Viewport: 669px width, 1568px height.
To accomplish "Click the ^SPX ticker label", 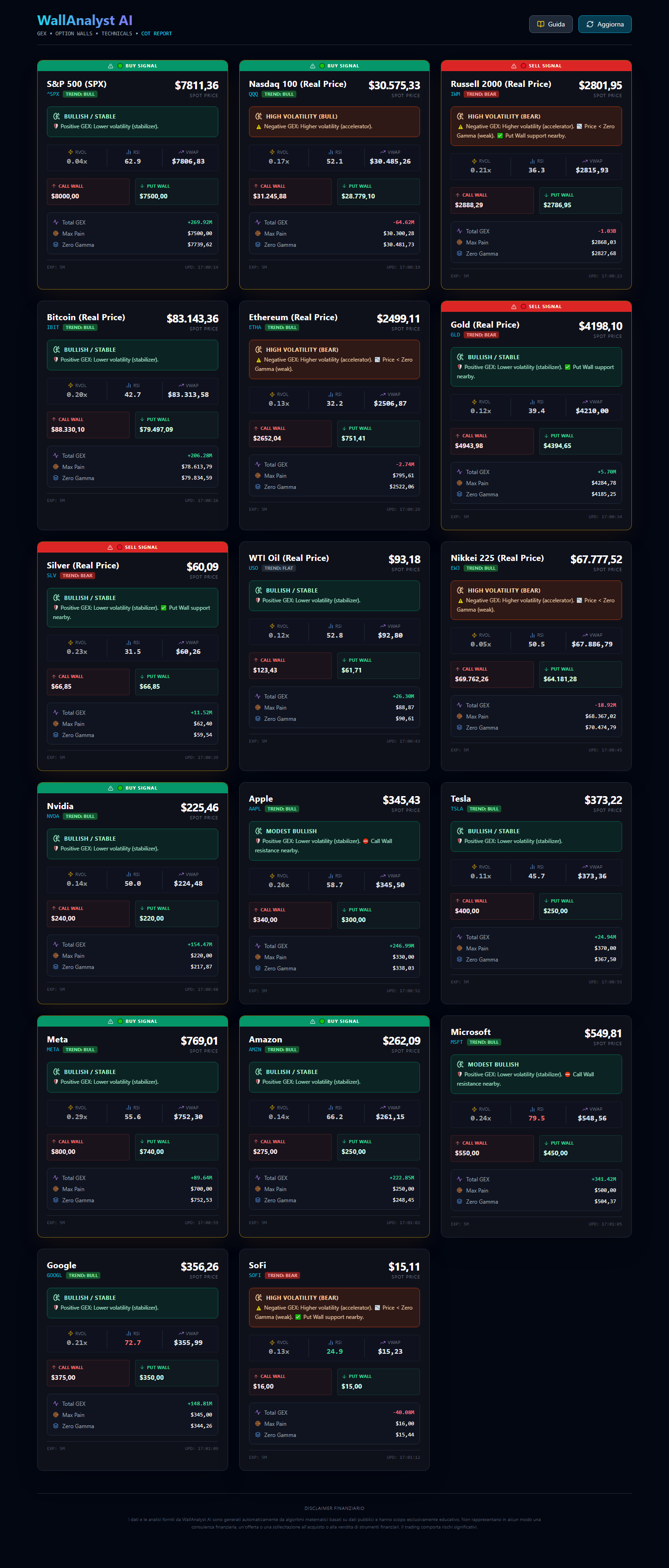I will (53, 94).
